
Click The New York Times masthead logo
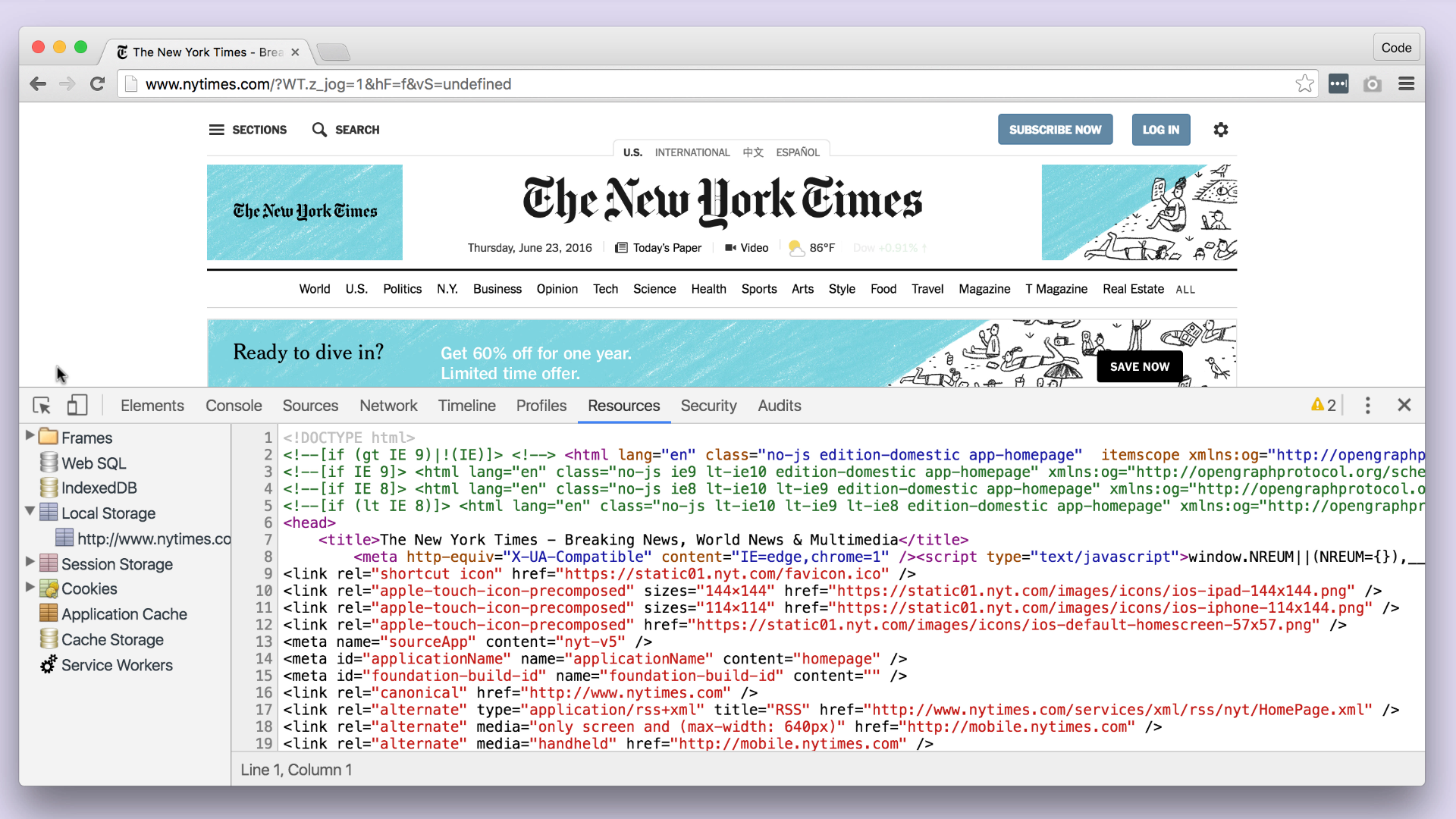[x=722, y=201]
